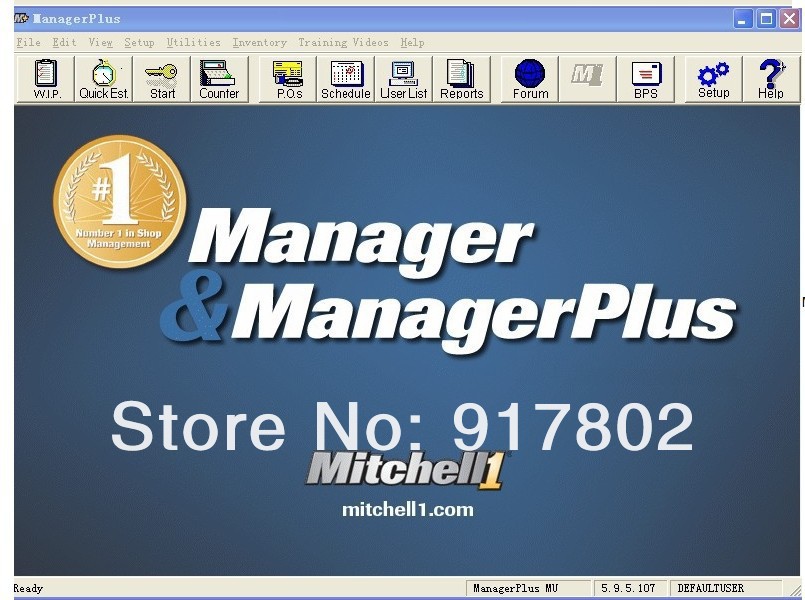Open the View menu

pos(101,43)
